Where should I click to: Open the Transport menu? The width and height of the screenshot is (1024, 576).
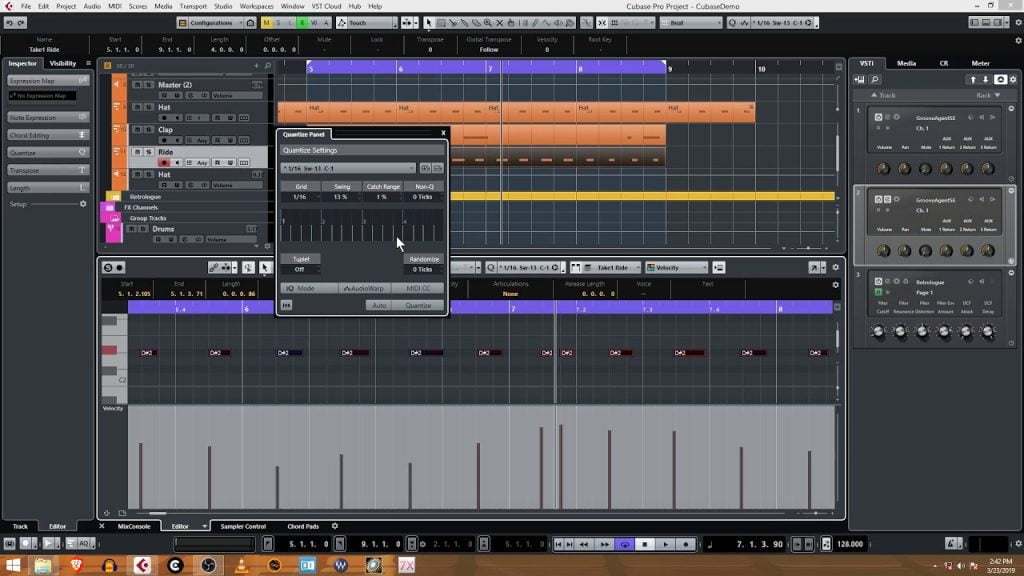(x=193, y=6)
